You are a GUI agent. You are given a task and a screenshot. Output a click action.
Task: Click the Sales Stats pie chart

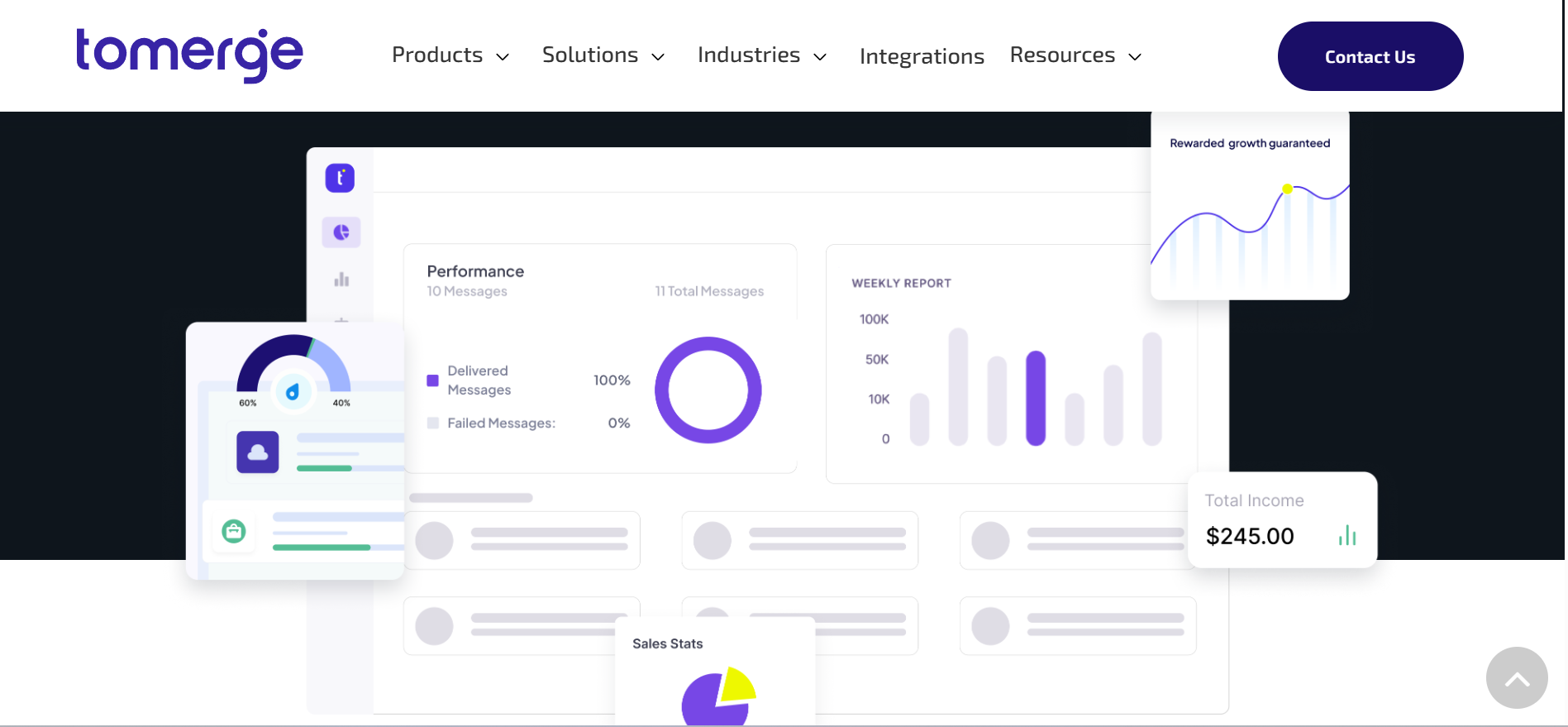(x=718, y=696)
